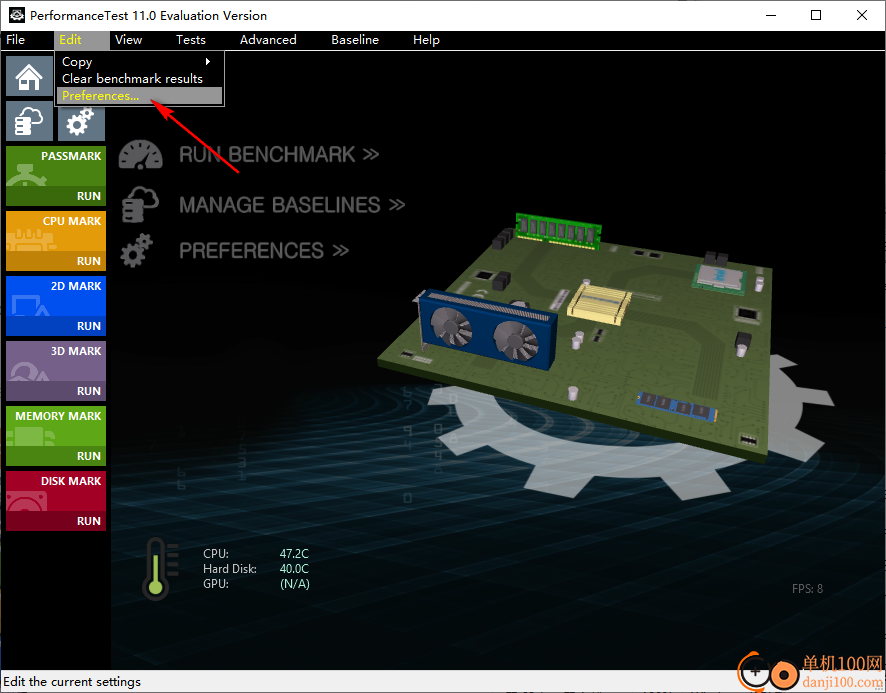Click the cloud server icon beside Manage Baselines

140,204
